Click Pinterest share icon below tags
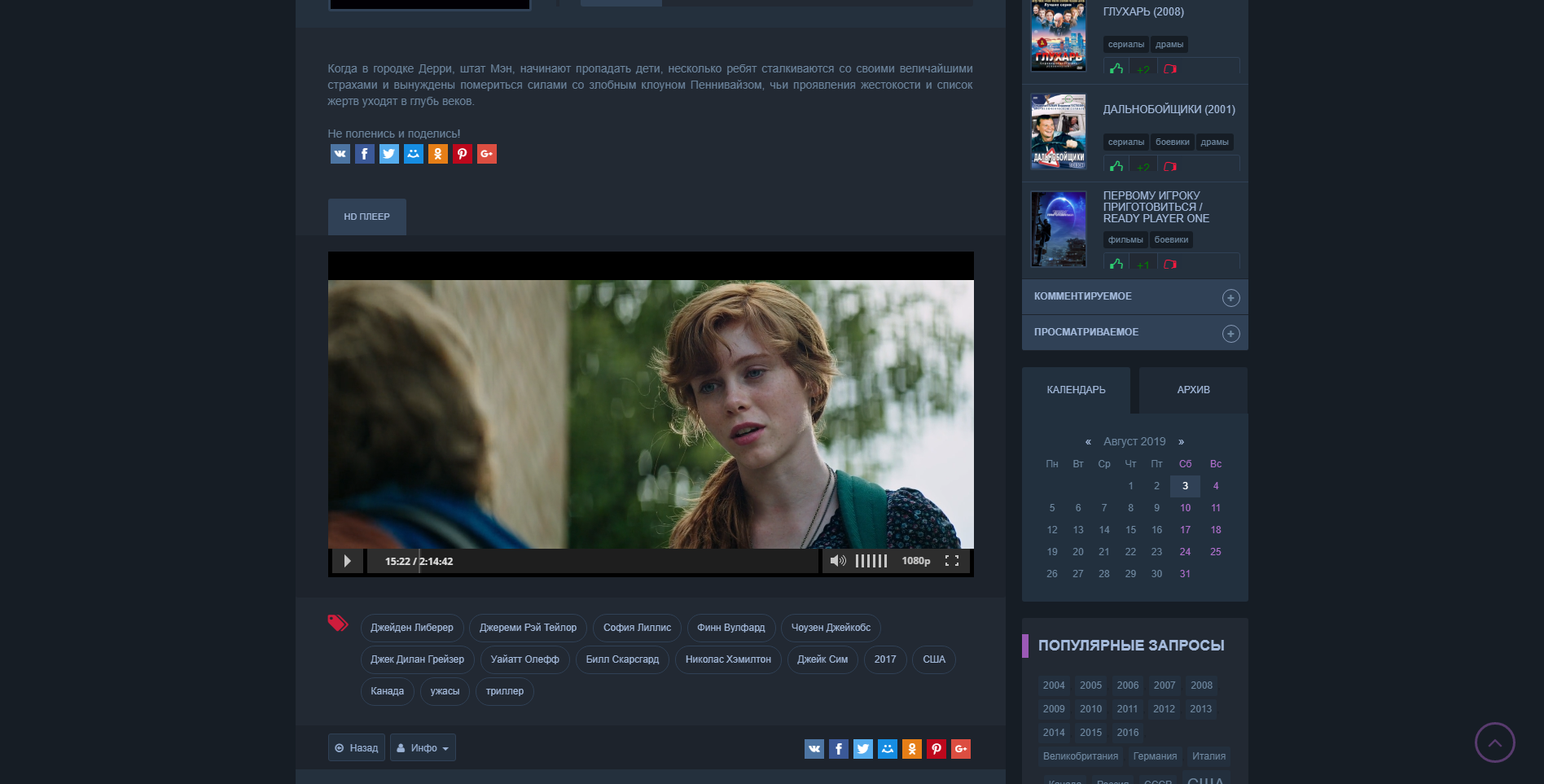The width and height of the screenshot is (1544, 784). [x=936, y=749]
